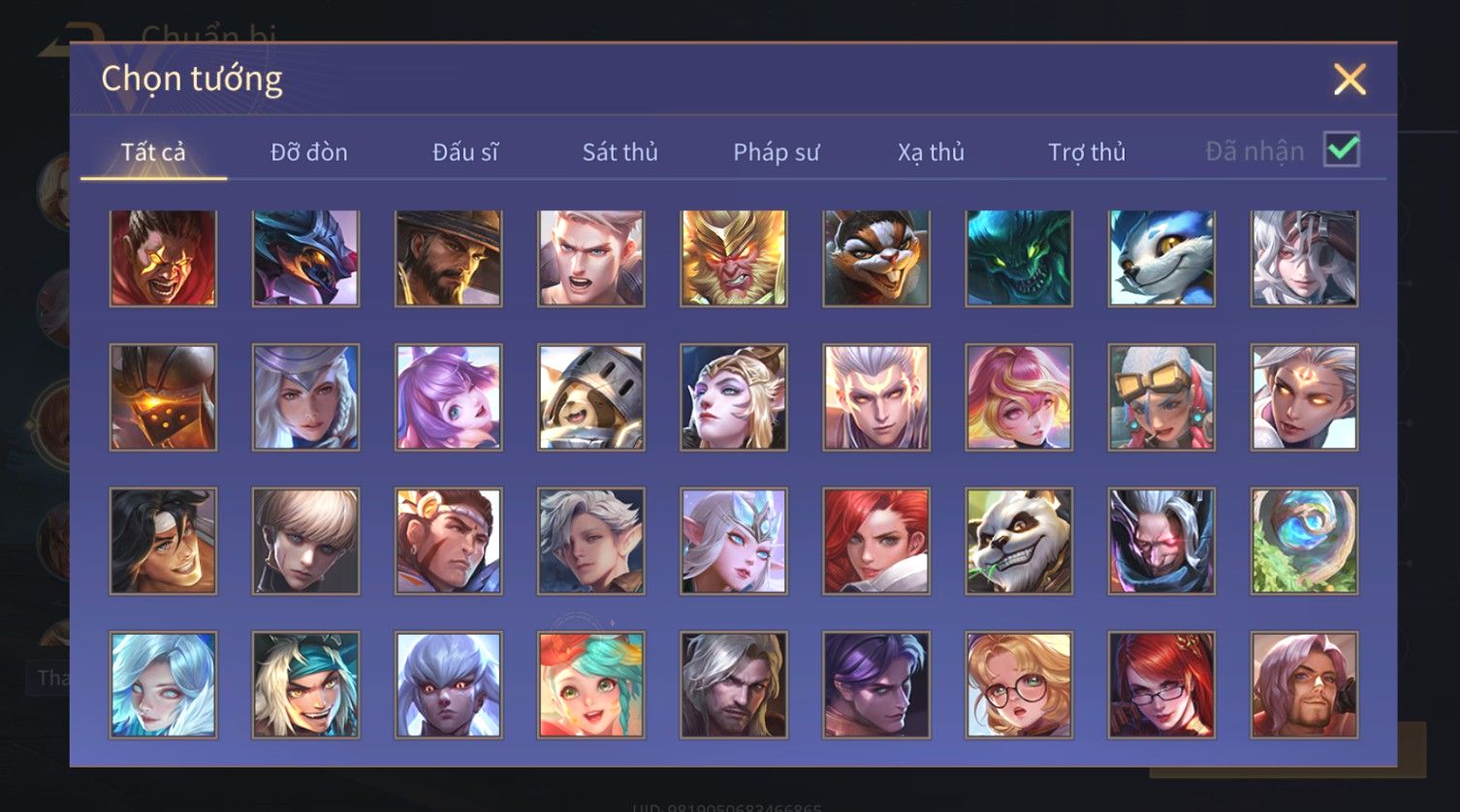The image size is (1460, 812).
Task: Show the Pháp sư hero list
Action: 776,152
